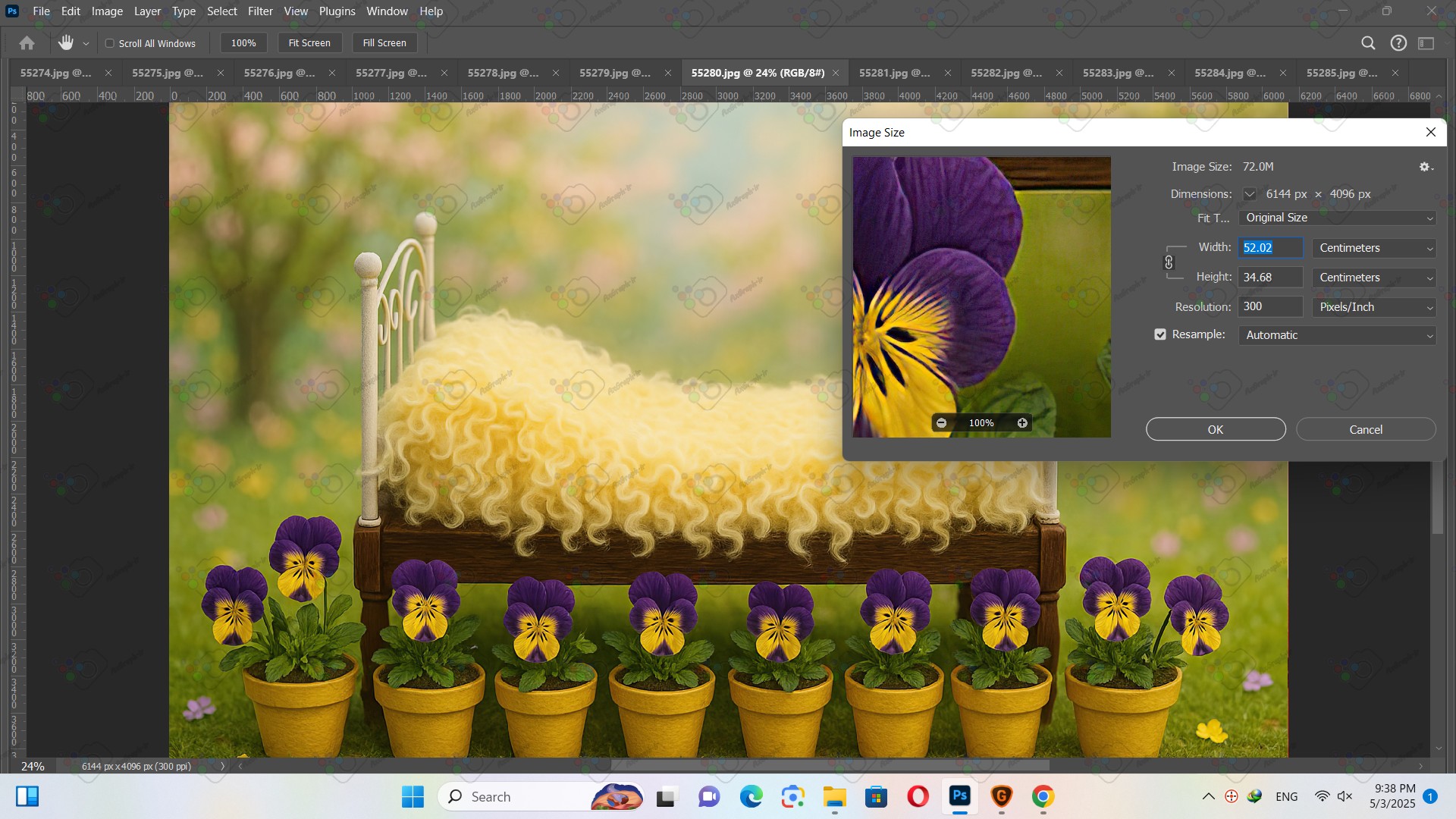This screenshot has height=819, width=1456.
Task: Close the 55283.jpg document tab
Action: [1171, 73]
